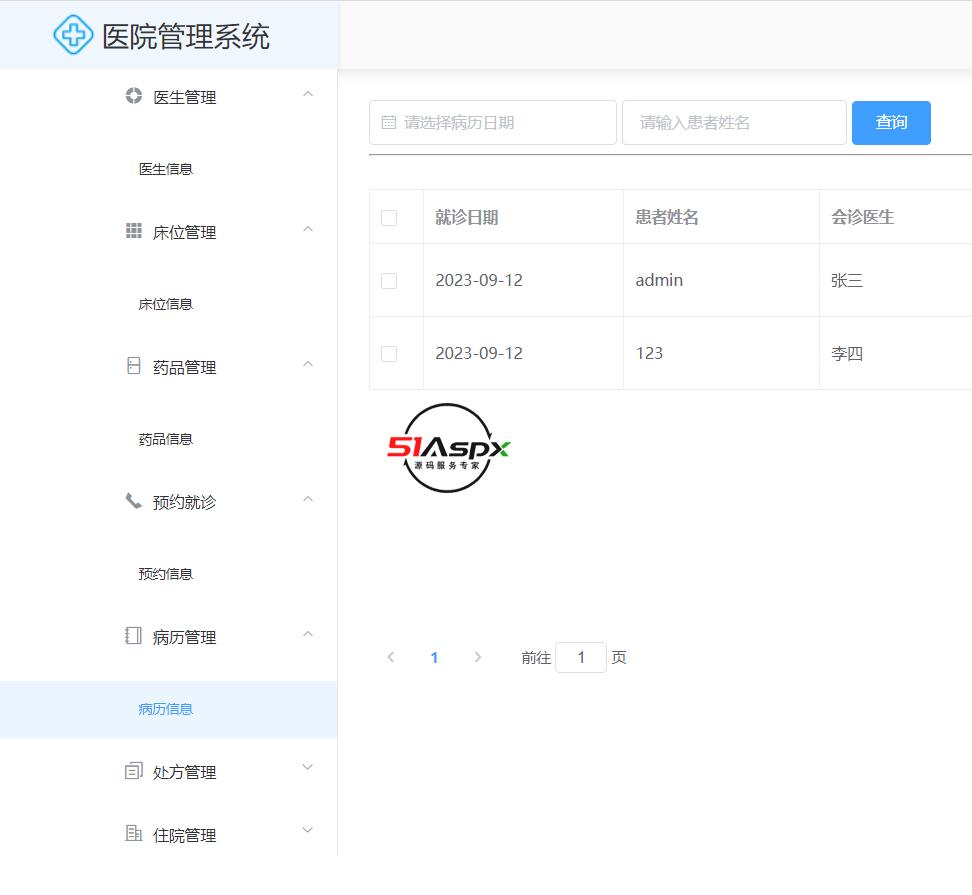
Task: Open the 医生信息 menu item
Action: [x=166, y=169]
